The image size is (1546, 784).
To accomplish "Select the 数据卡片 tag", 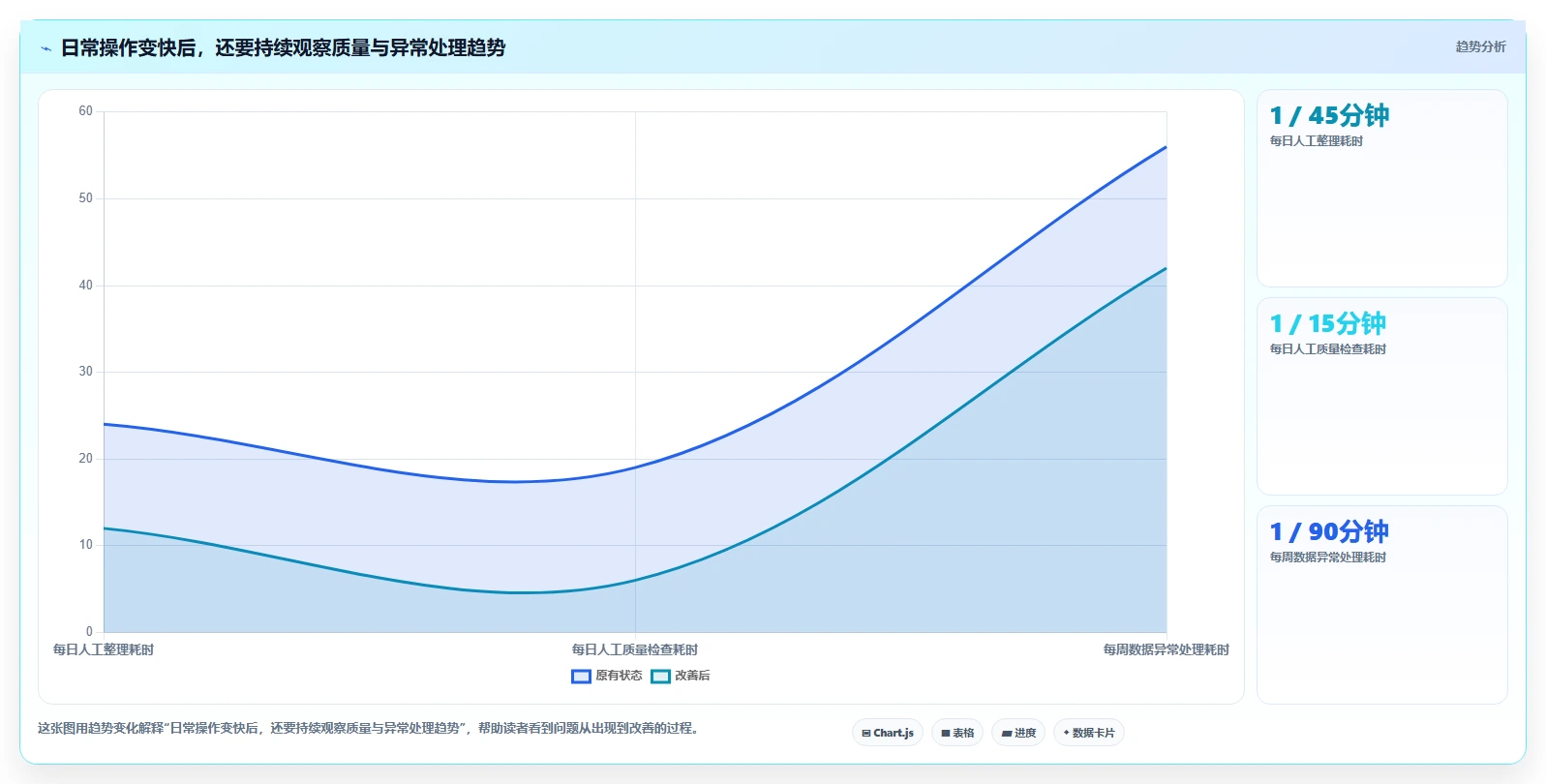I will [x=1089, y=733].
